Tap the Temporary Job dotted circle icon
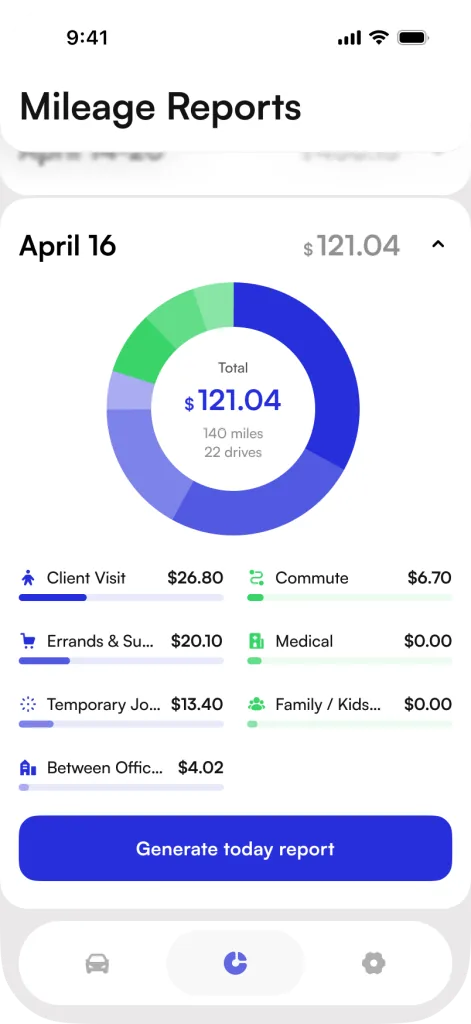471x1024 pixels. click(27, 704)
